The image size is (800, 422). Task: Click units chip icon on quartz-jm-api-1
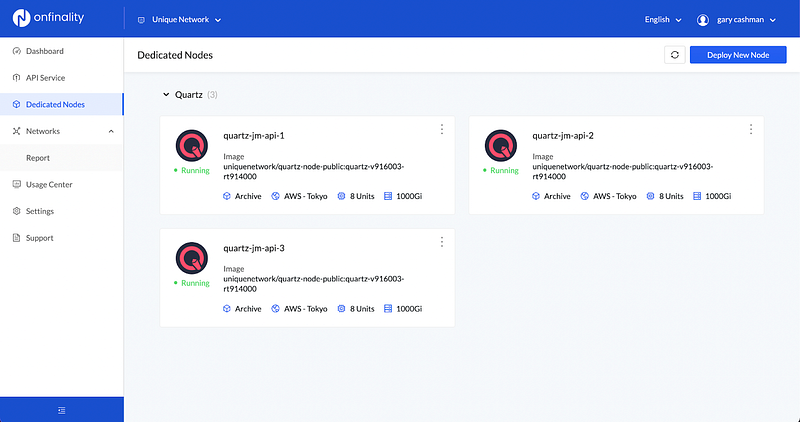(x=341, y=196)
